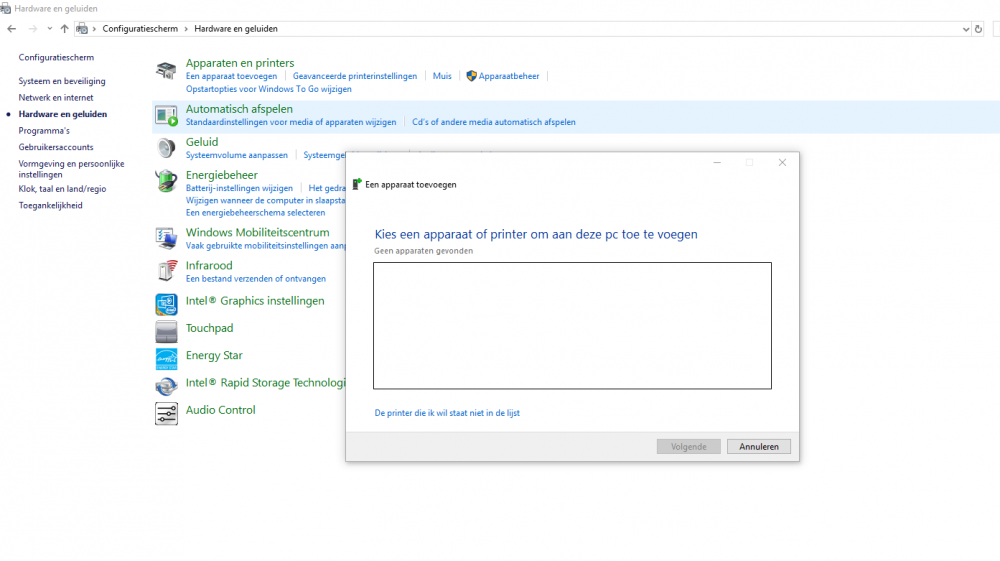Click the Windows Mobiliteitscentrum icon
Viewport: 1000px width, 561px height.
point(166,238)
